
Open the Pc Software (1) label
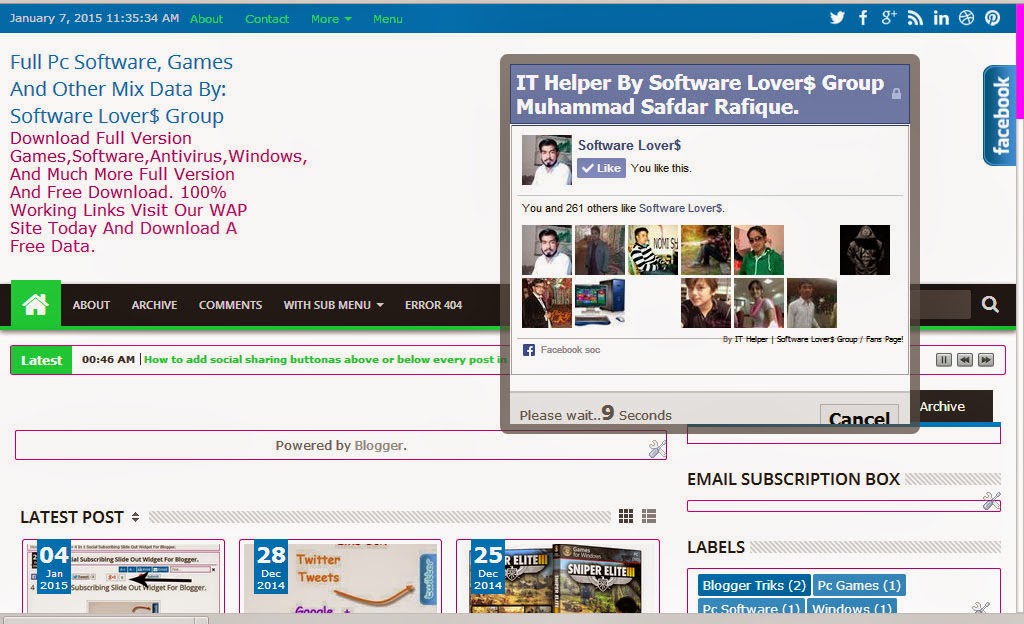[x=751, y=608]
